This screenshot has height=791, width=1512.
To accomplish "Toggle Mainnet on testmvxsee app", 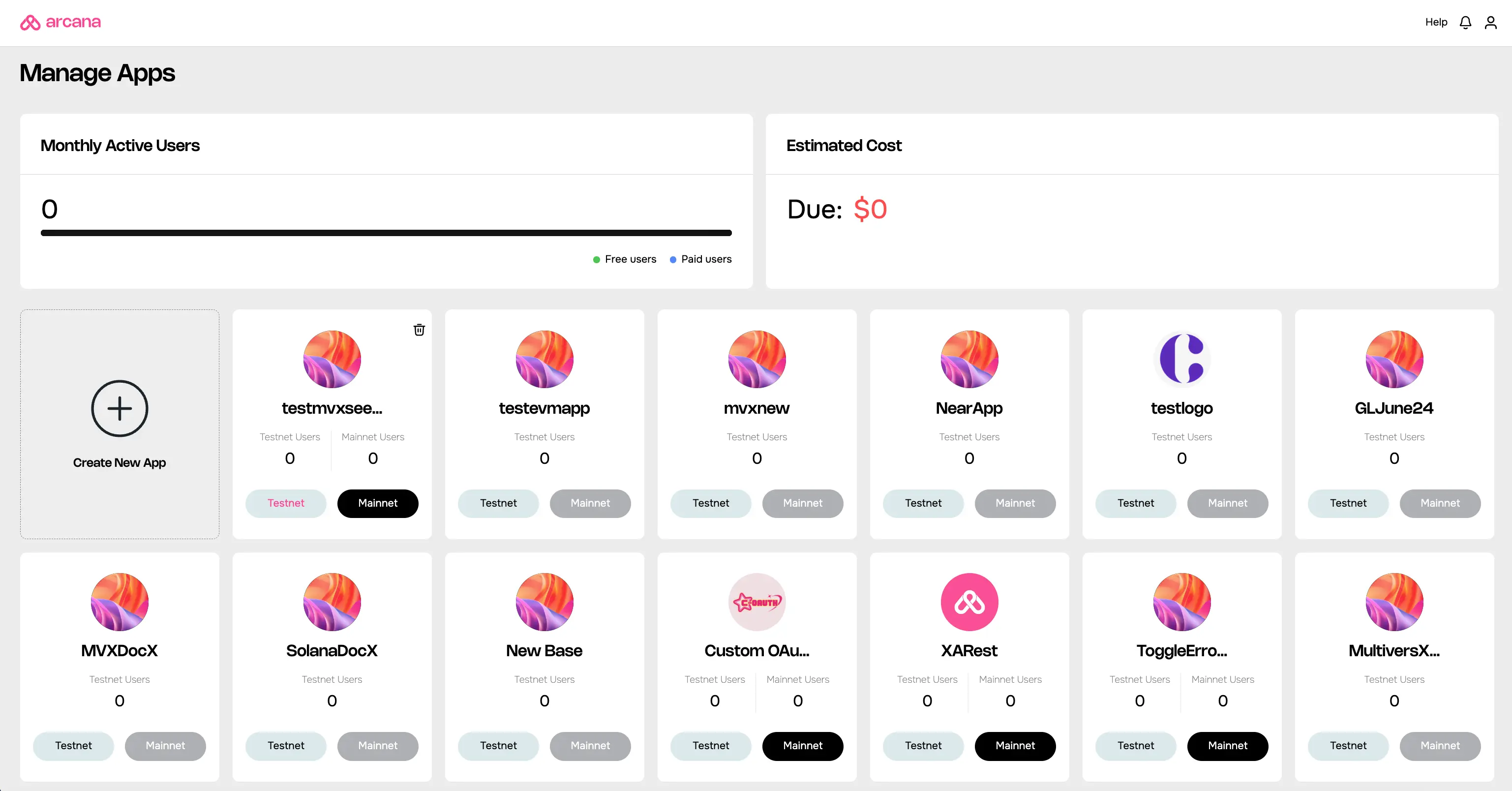I will point(378,503).
